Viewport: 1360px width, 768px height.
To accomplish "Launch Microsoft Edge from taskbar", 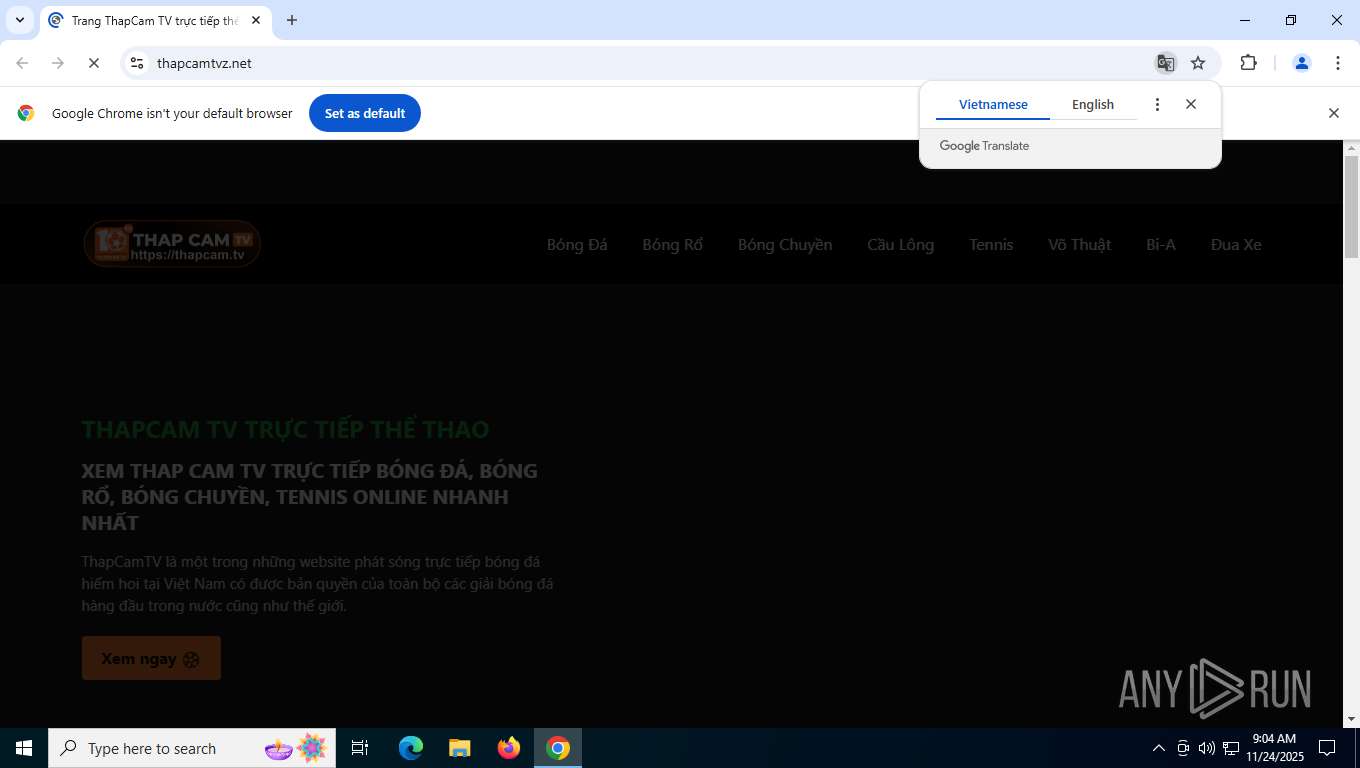I will pos(411,748).
